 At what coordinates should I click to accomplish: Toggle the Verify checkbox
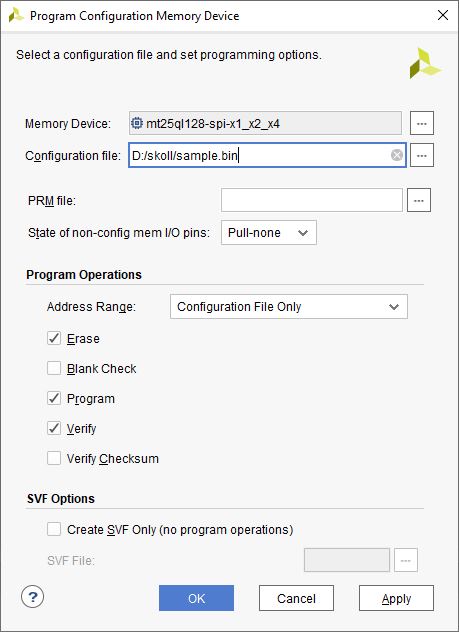[54, 428]
